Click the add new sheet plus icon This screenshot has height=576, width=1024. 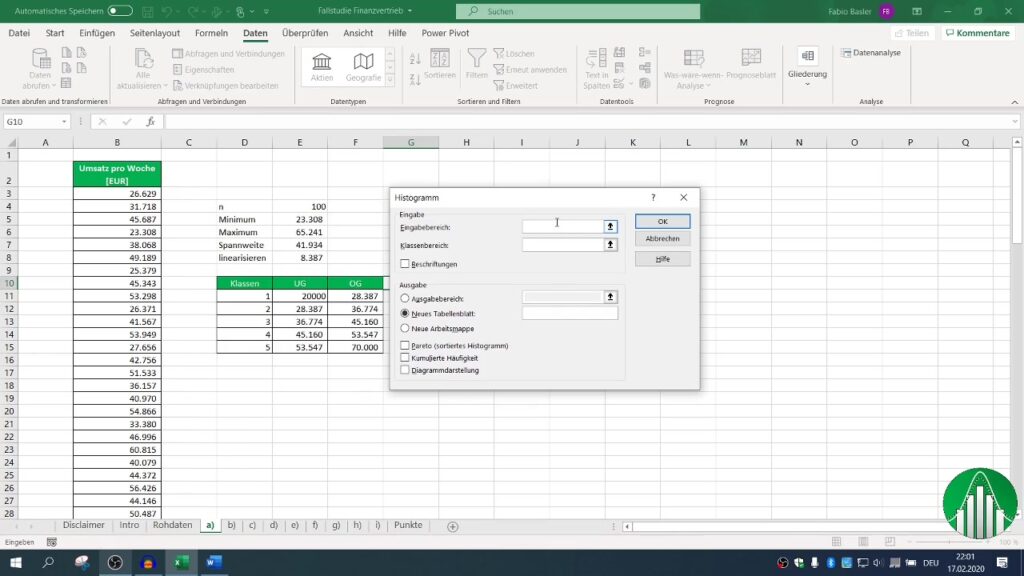(453, 526)
